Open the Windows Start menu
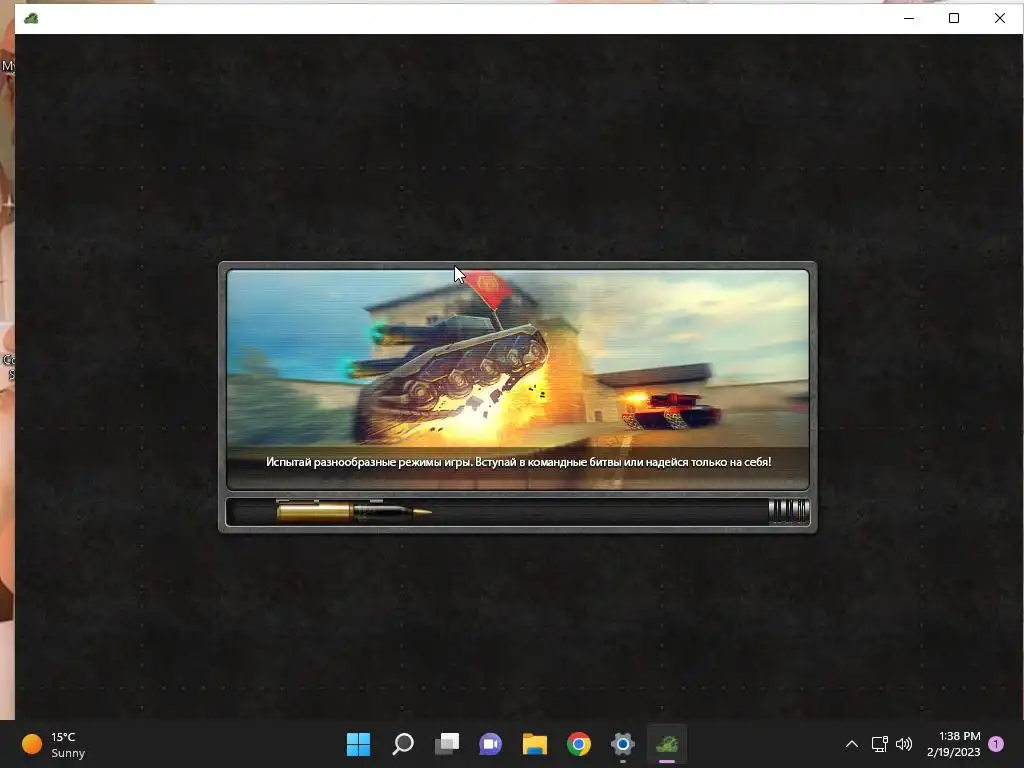Screen dimensions: 1024x768 click(x=358, y=744)
